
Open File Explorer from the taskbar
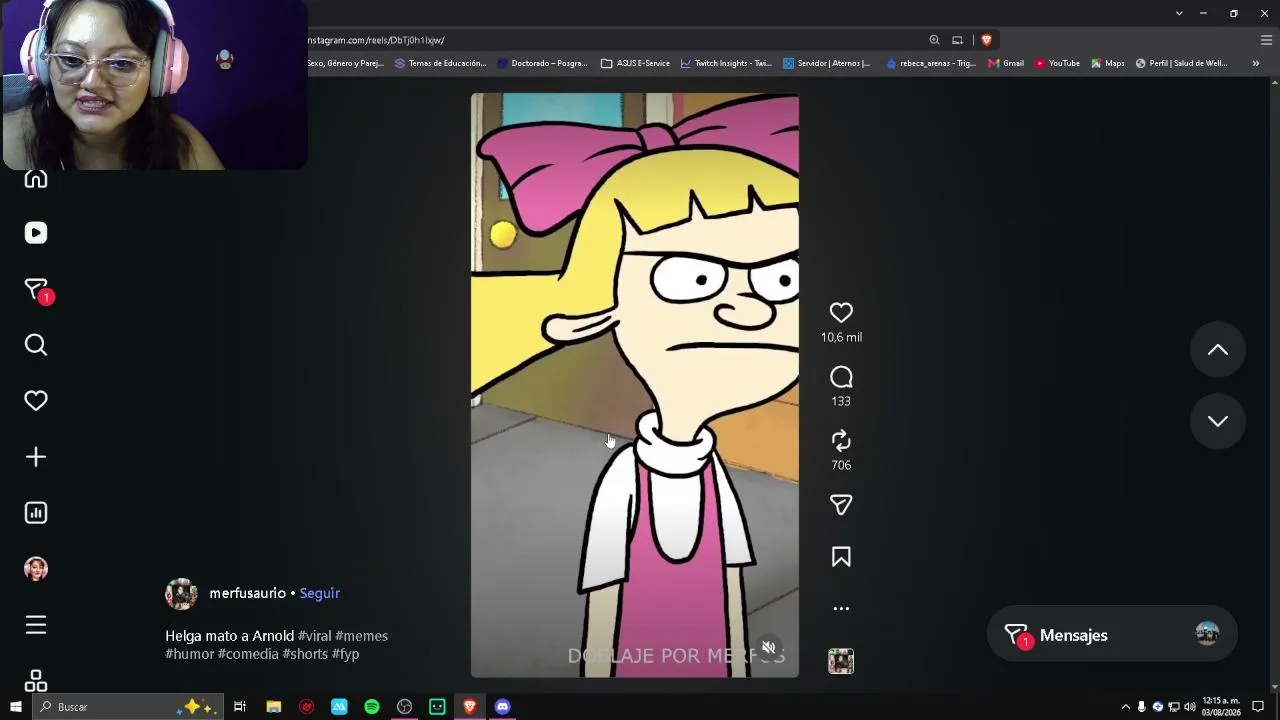pyautogui.click(x=273, y=707)
